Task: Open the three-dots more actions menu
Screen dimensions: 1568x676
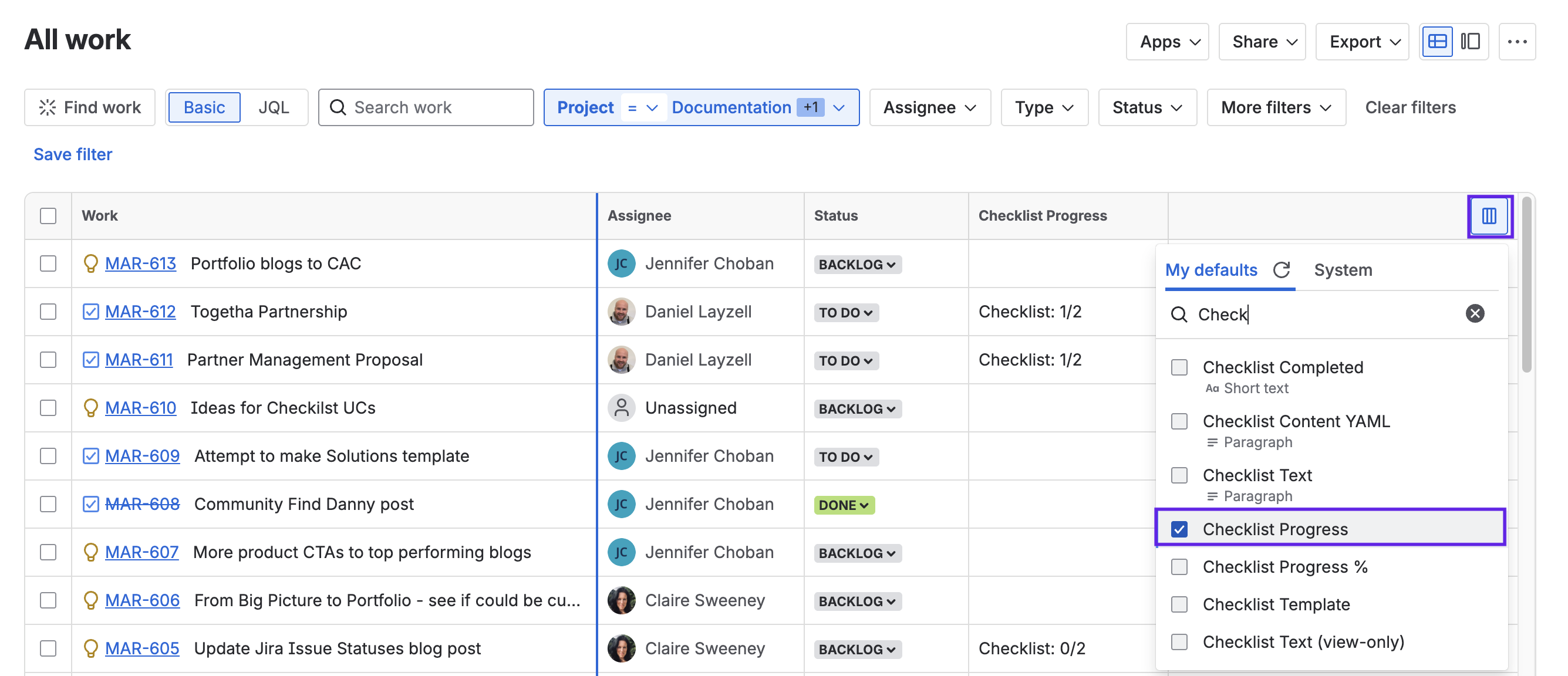Action: [x=1516, y=42]
